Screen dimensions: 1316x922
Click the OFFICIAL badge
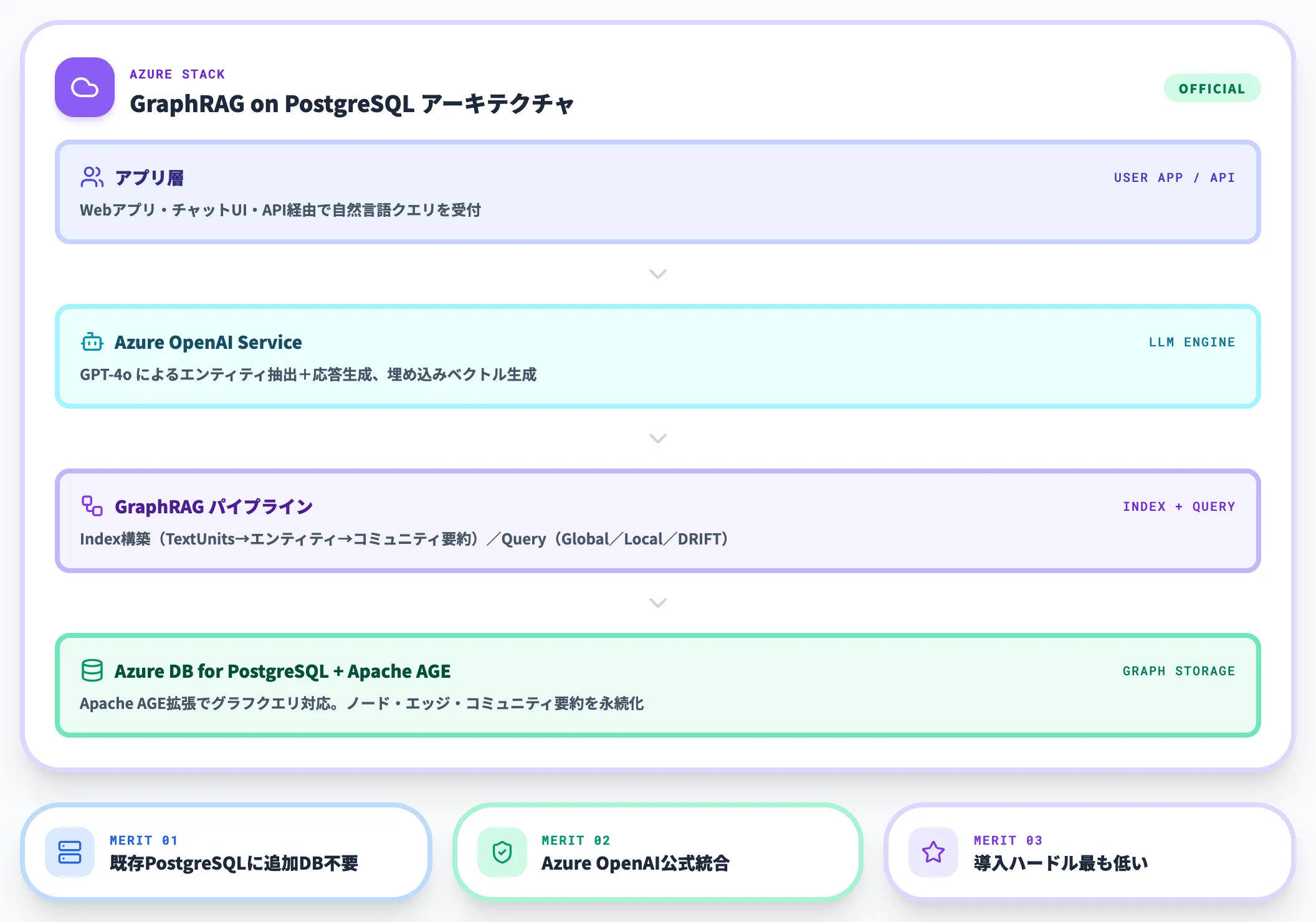click(1212, 88)
